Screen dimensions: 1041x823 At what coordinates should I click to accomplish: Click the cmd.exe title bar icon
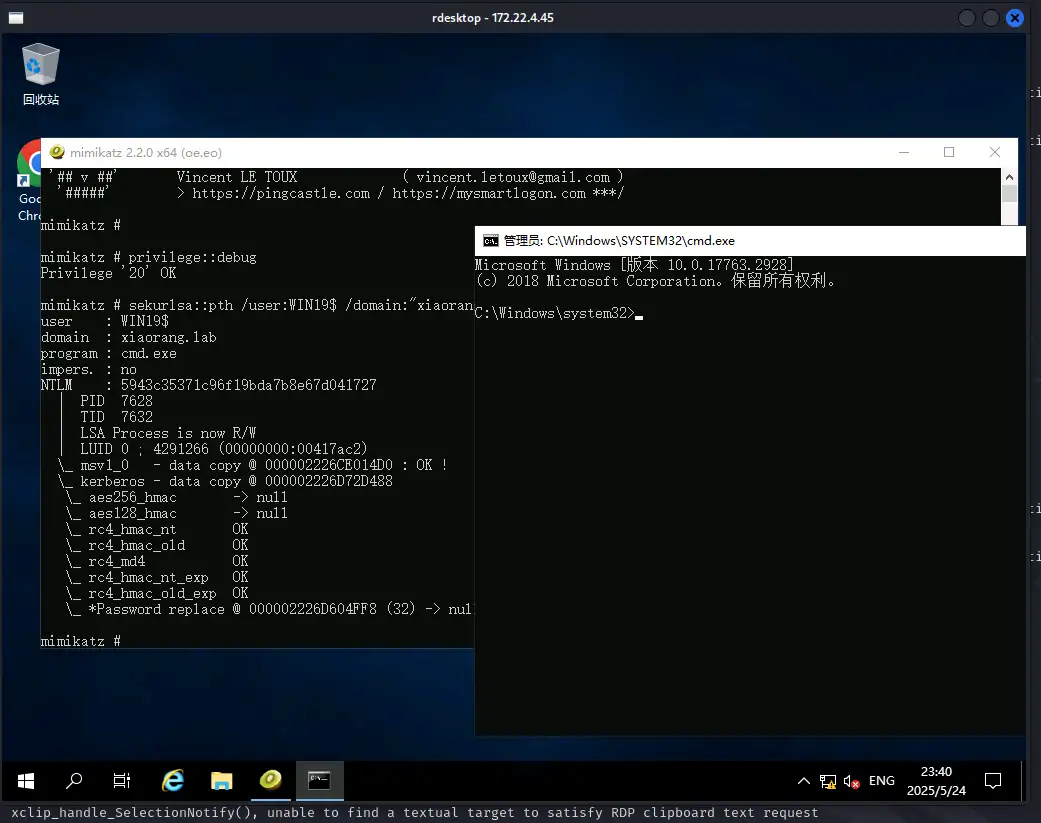coord(491,240)
